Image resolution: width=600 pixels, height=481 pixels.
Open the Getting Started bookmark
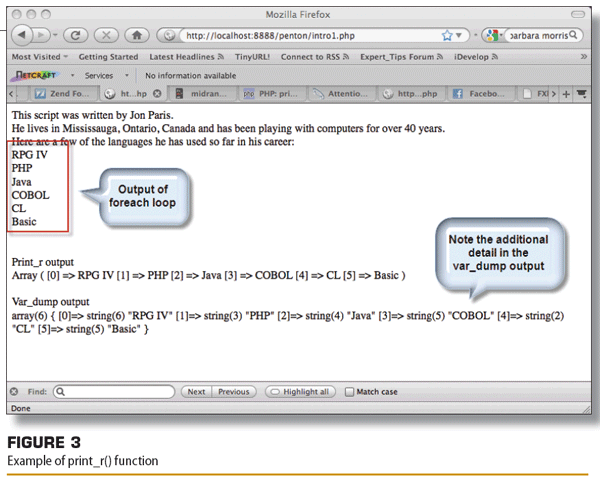[108, 57]
